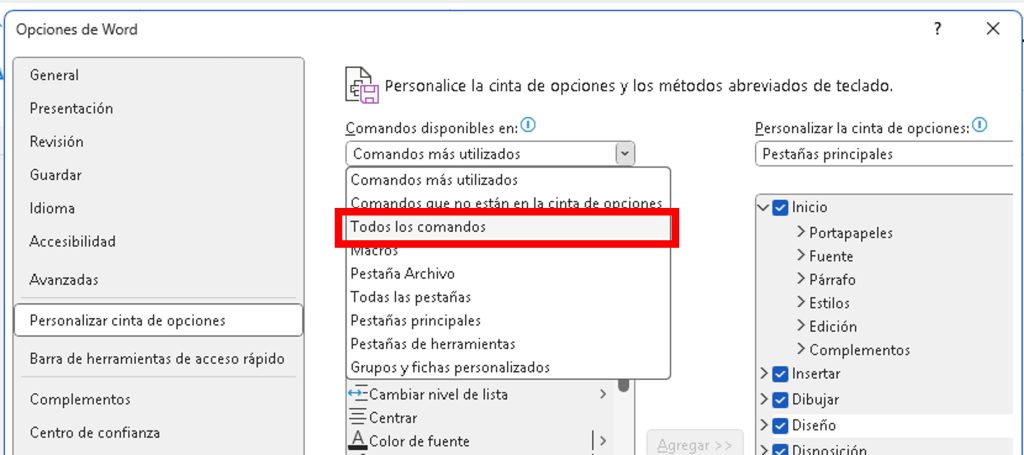Click info icon beside Comandos disponibles en
The image size is (1024, 455).
click(529, 126)
